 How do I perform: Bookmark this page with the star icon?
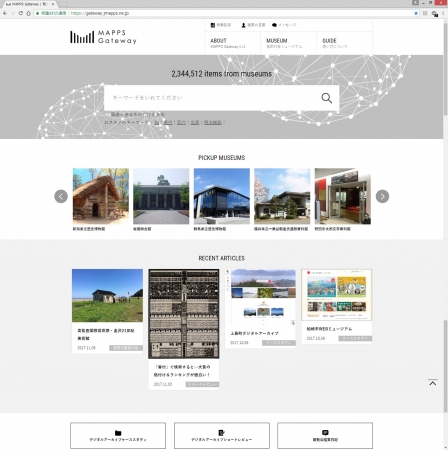point(416,13)
